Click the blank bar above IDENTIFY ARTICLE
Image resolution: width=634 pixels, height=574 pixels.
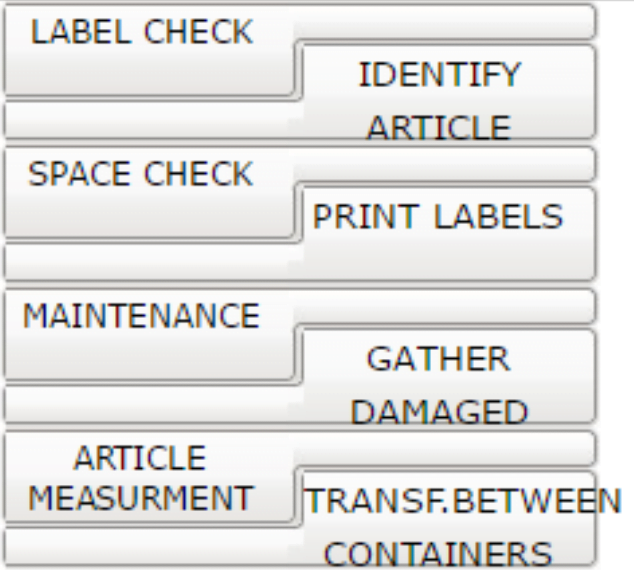[x=445, y=23]
